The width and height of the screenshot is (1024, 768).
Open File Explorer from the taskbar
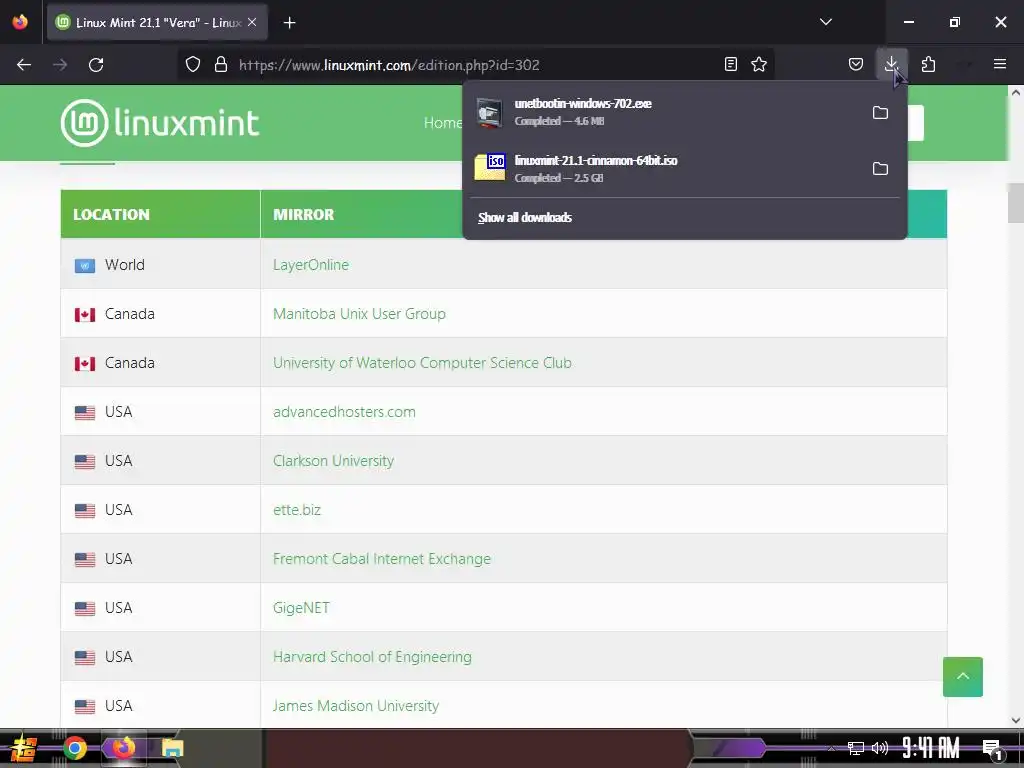coord(172,748)
